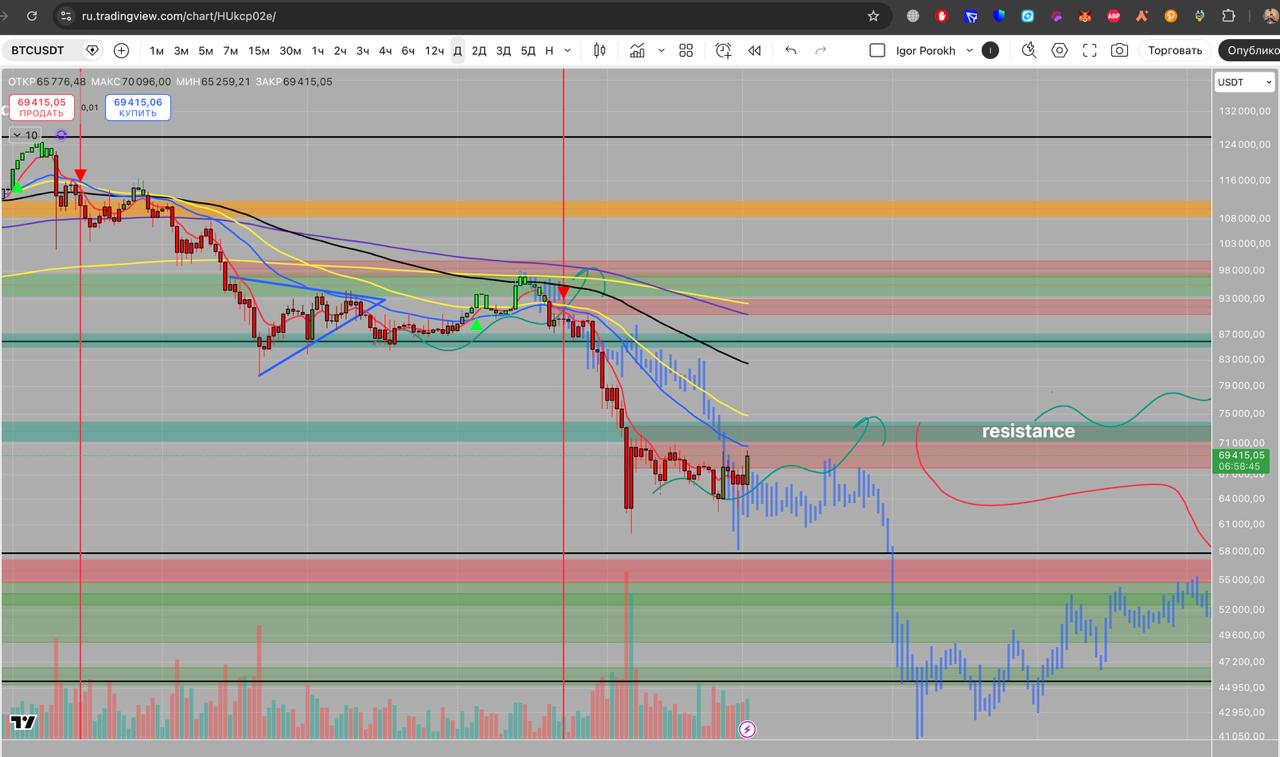1280x757 pixels.
Task: Open the indicators menu icon
Action: (x=637, y=51)
